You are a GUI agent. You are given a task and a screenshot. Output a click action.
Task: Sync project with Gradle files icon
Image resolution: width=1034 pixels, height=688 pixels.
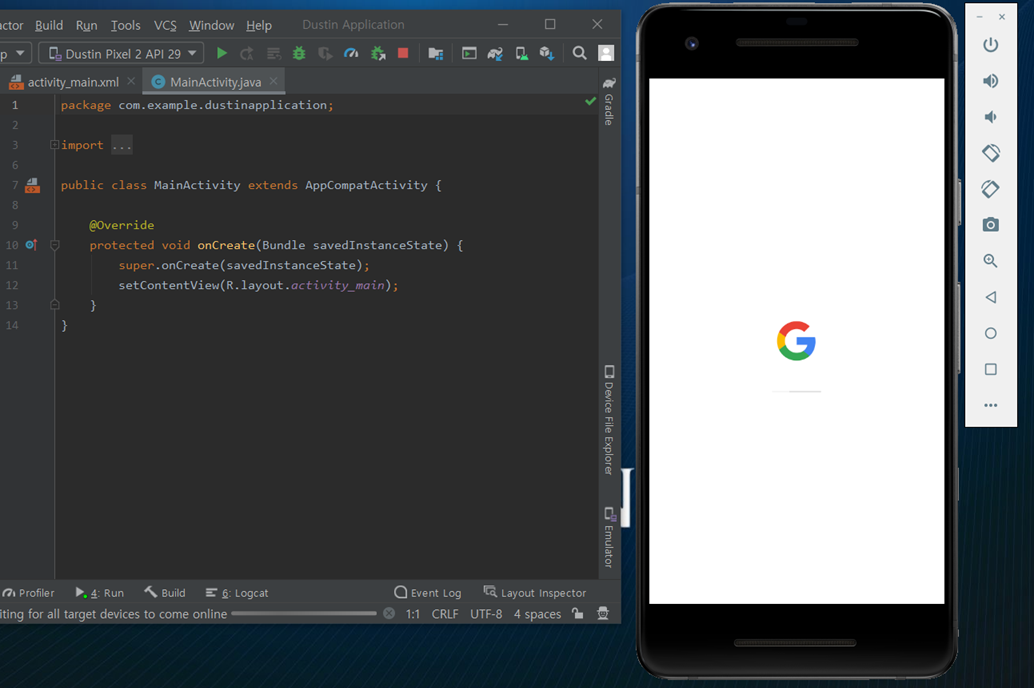(x=495, y=53)
